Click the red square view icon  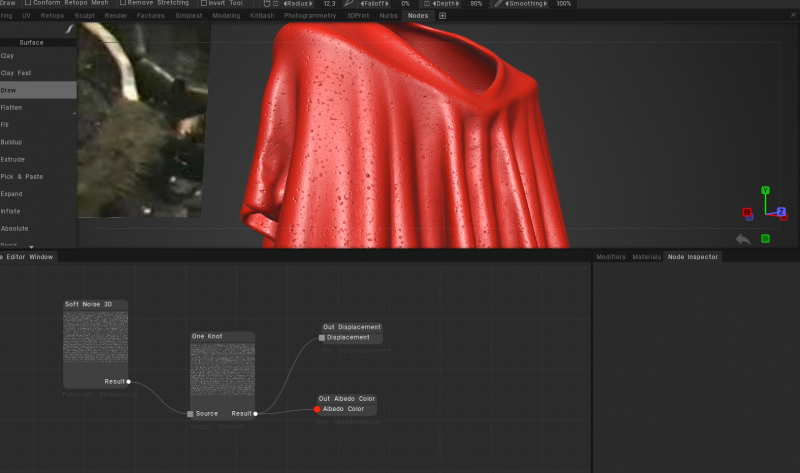[747, 212]
